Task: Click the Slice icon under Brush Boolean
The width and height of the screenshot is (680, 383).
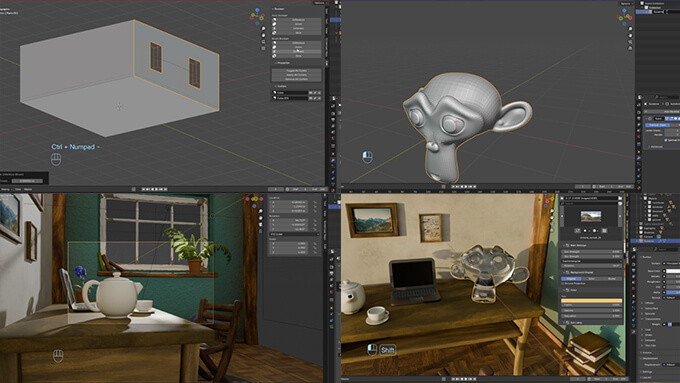Action: pyautogui.click(x=274, y=56)
